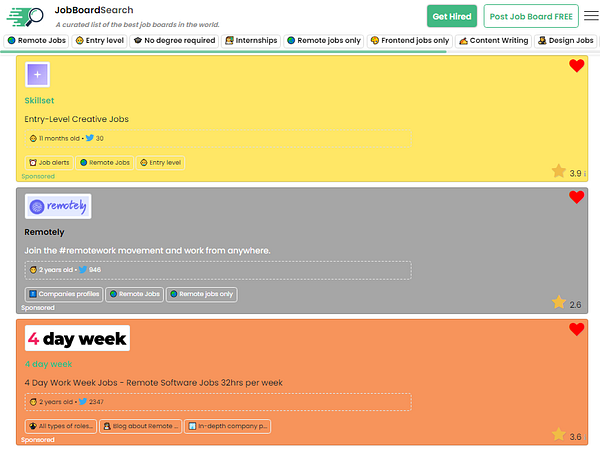Viewport: 600px width, 449px height.
Task: Click the green tab-bar scroll indicator
Action: pos(223,52)
